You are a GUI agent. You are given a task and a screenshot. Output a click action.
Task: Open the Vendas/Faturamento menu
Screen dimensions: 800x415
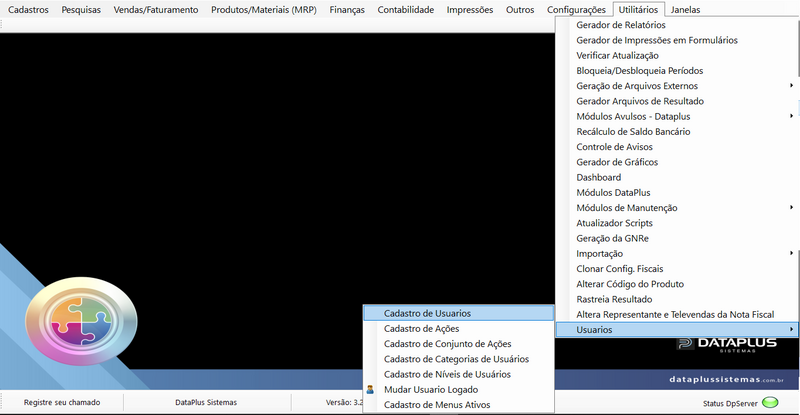[x=156, y=10]
